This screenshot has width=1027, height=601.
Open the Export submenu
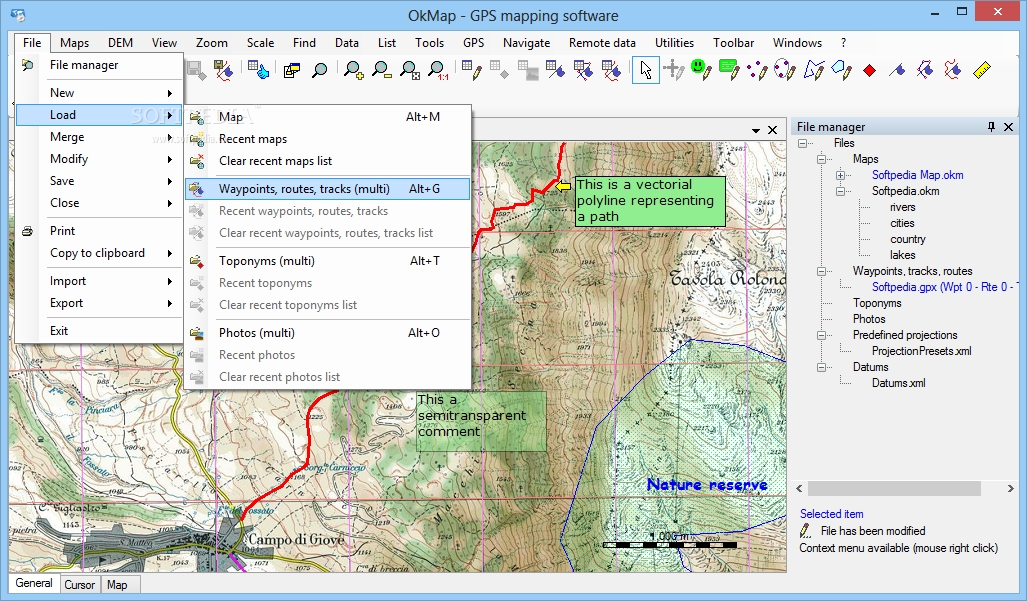tap(98, 303)
